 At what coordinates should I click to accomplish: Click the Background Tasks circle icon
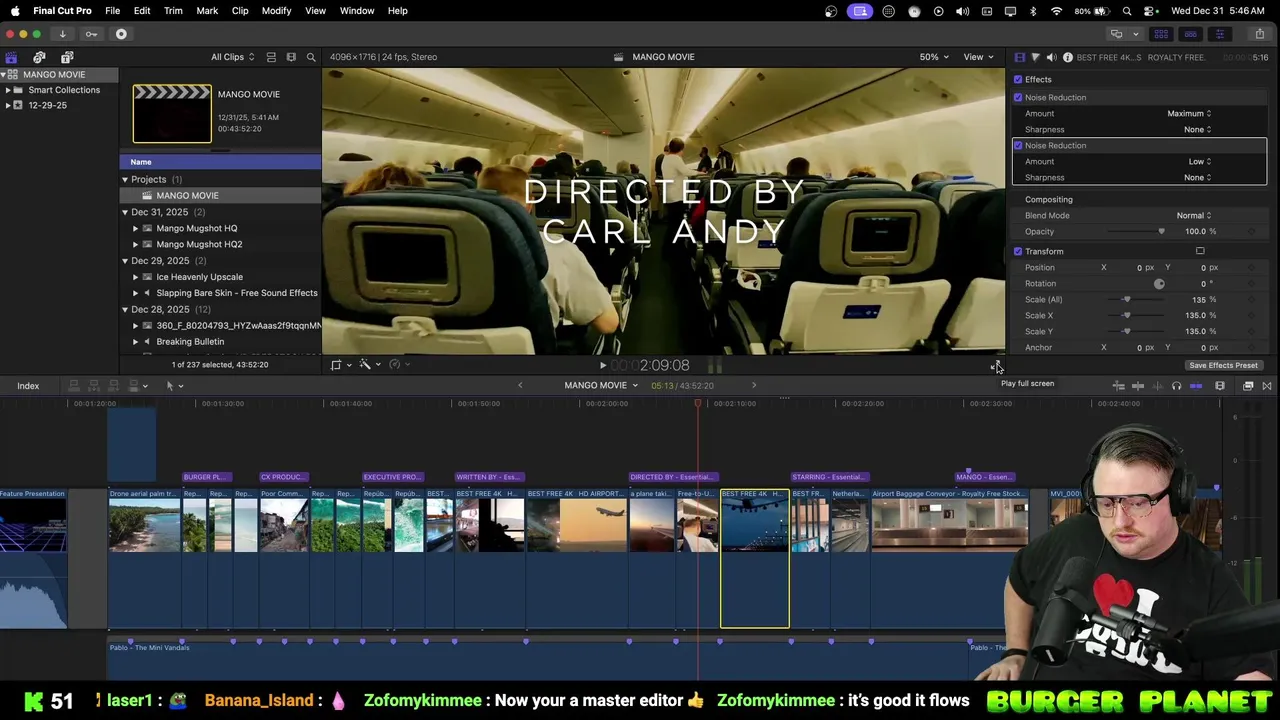coord(121,34)
